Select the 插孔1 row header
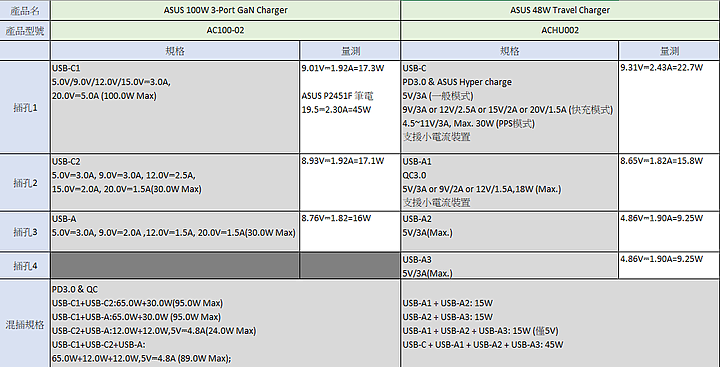Screen dimensions: 720x367 point(25,107)
